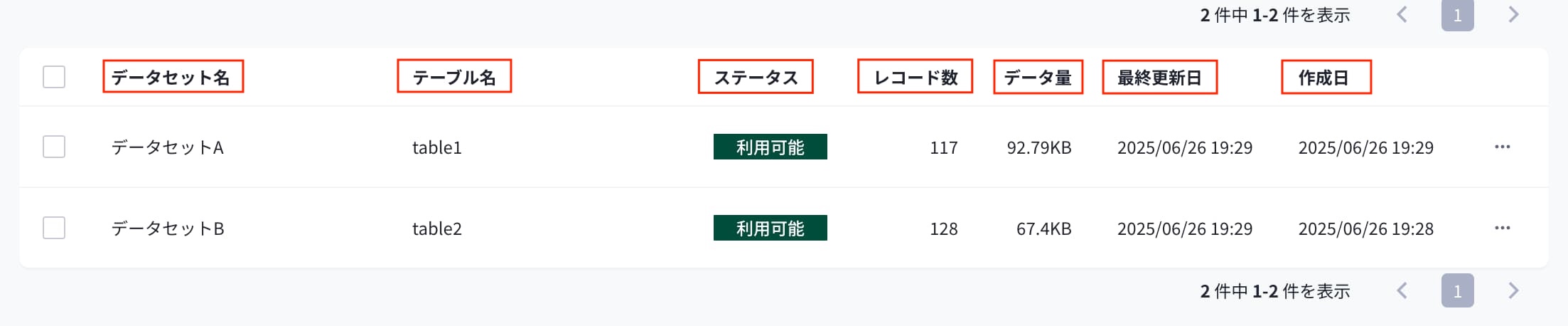The width and height of the screenshot is (1568, 326).
Task: Select page 1 in top pagination
Action: coord(1458,14)
